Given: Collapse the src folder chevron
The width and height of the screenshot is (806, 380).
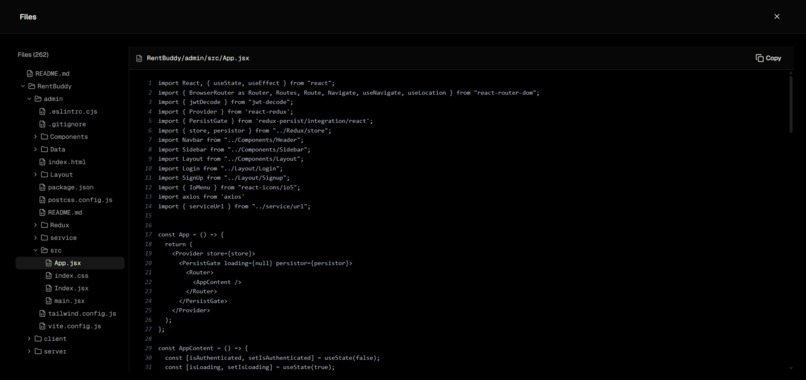Looking at the screenshot, I should tap(36, 250).
